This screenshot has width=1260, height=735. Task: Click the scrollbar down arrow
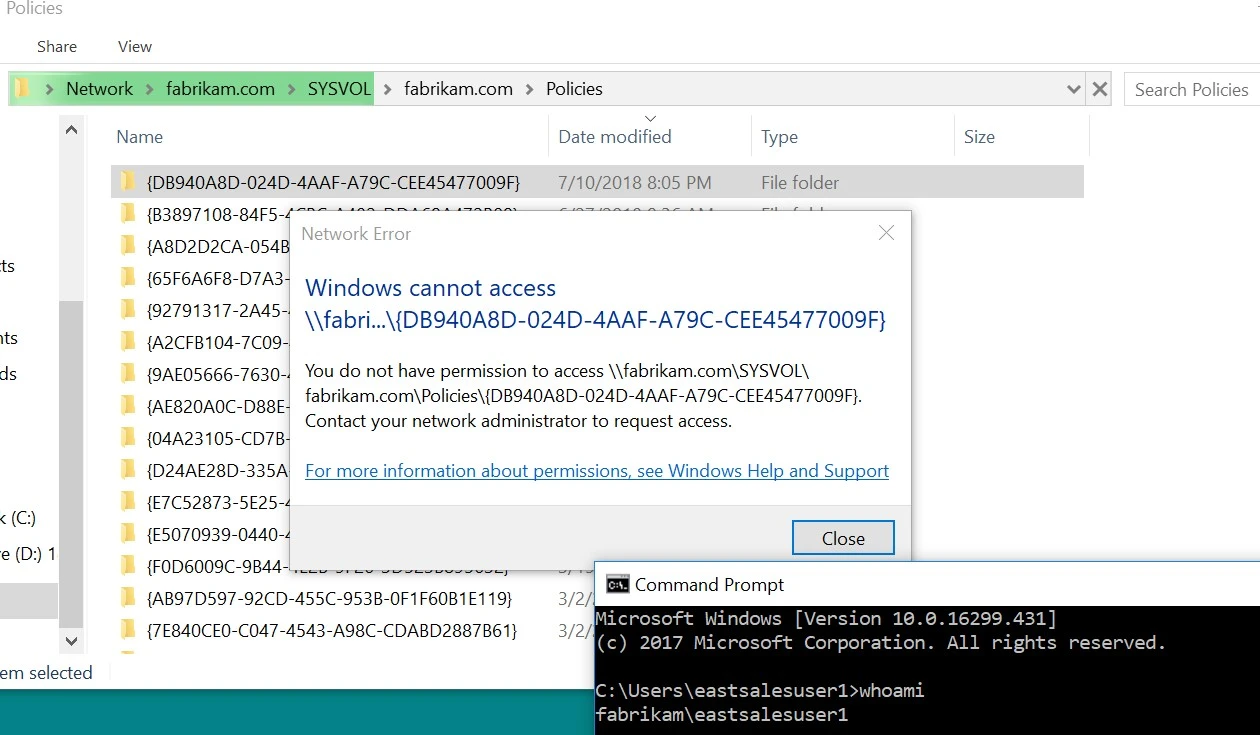click(71, 640)
